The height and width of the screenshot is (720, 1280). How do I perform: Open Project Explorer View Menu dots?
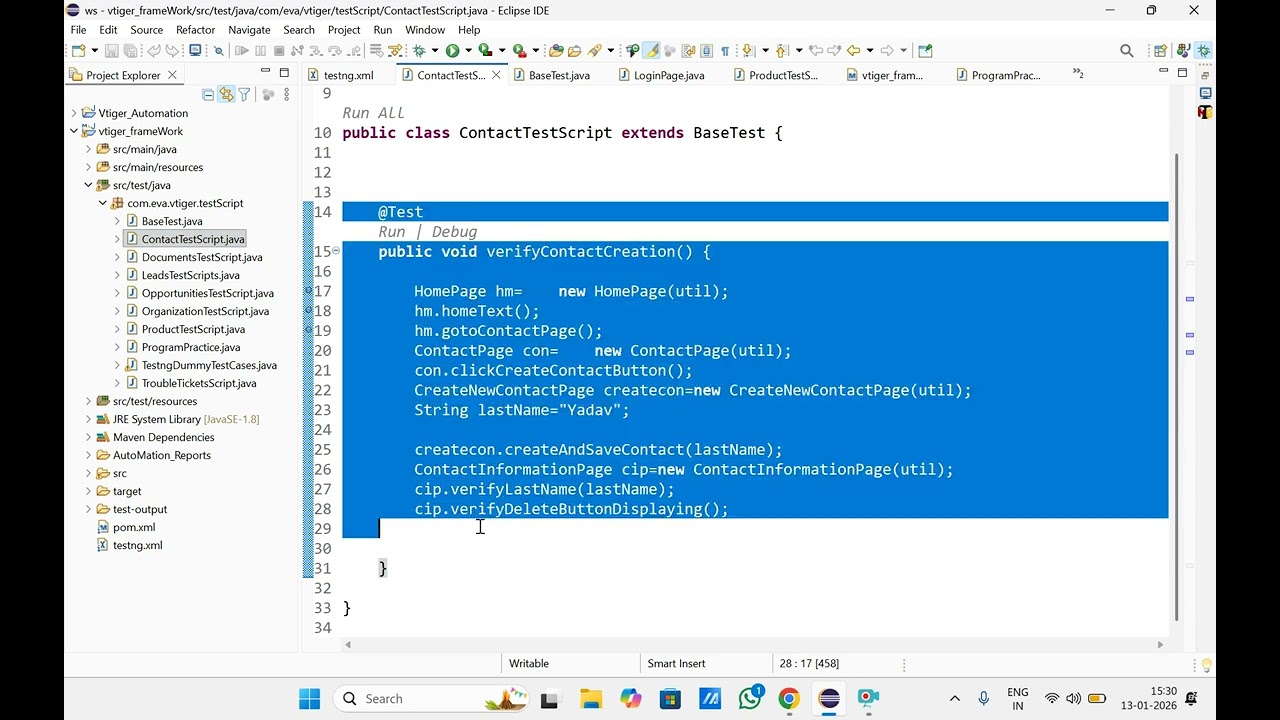pyautogui.click(x=287, y=94)
